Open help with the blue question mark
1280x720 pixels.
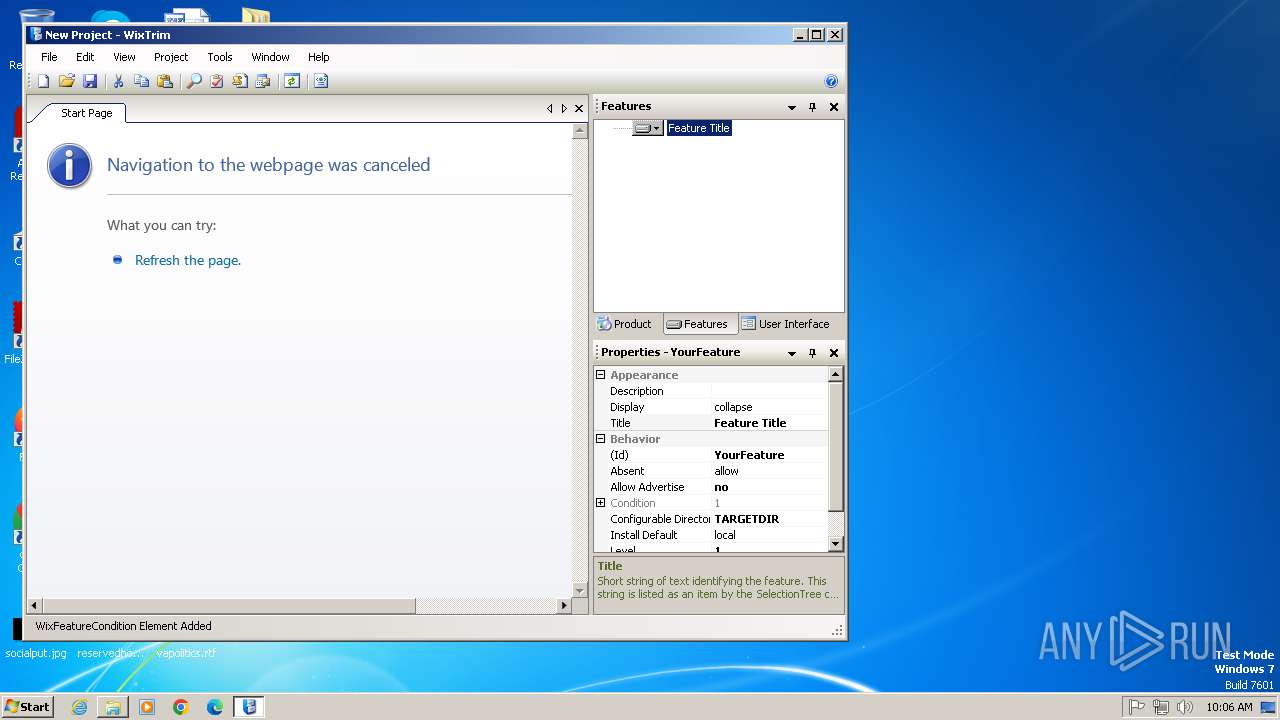(831, 81)
